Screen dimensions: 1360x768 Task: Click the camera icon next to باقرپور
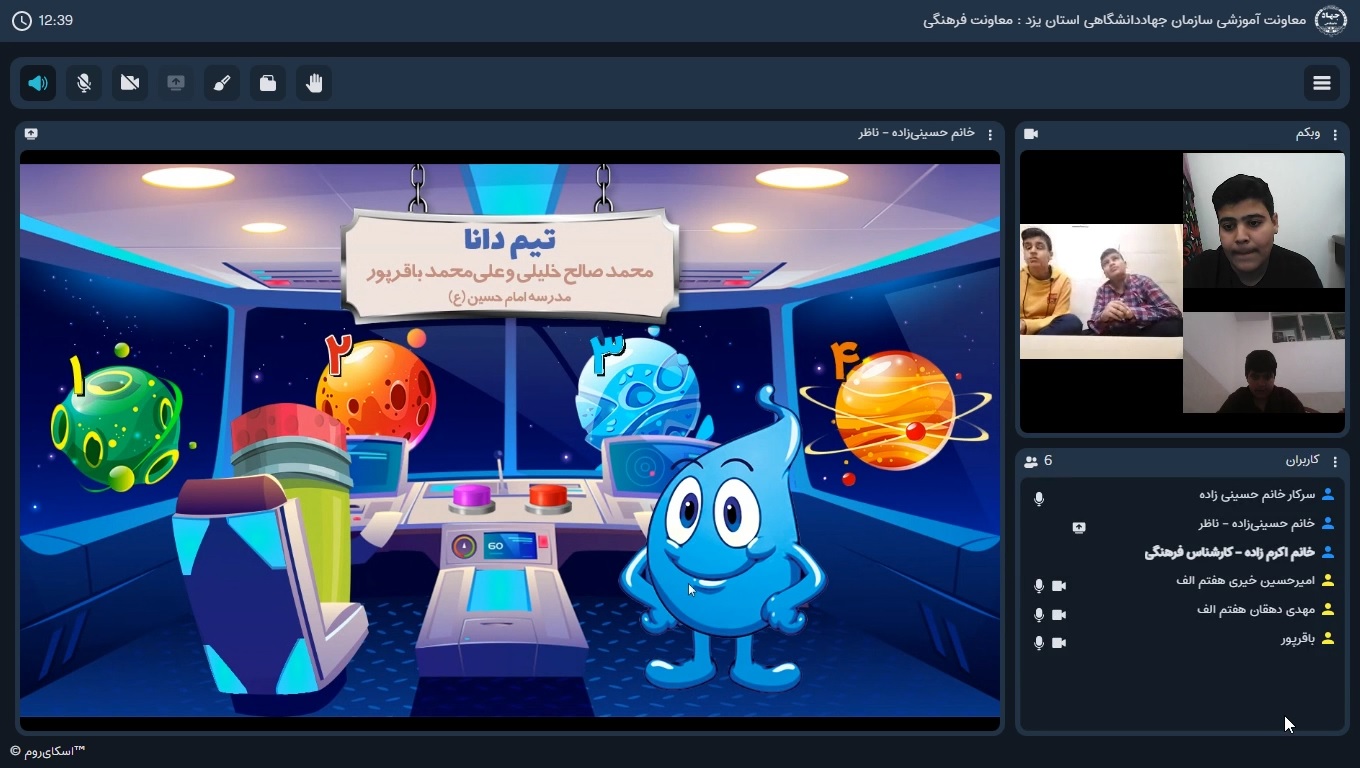pos(1059,643)
